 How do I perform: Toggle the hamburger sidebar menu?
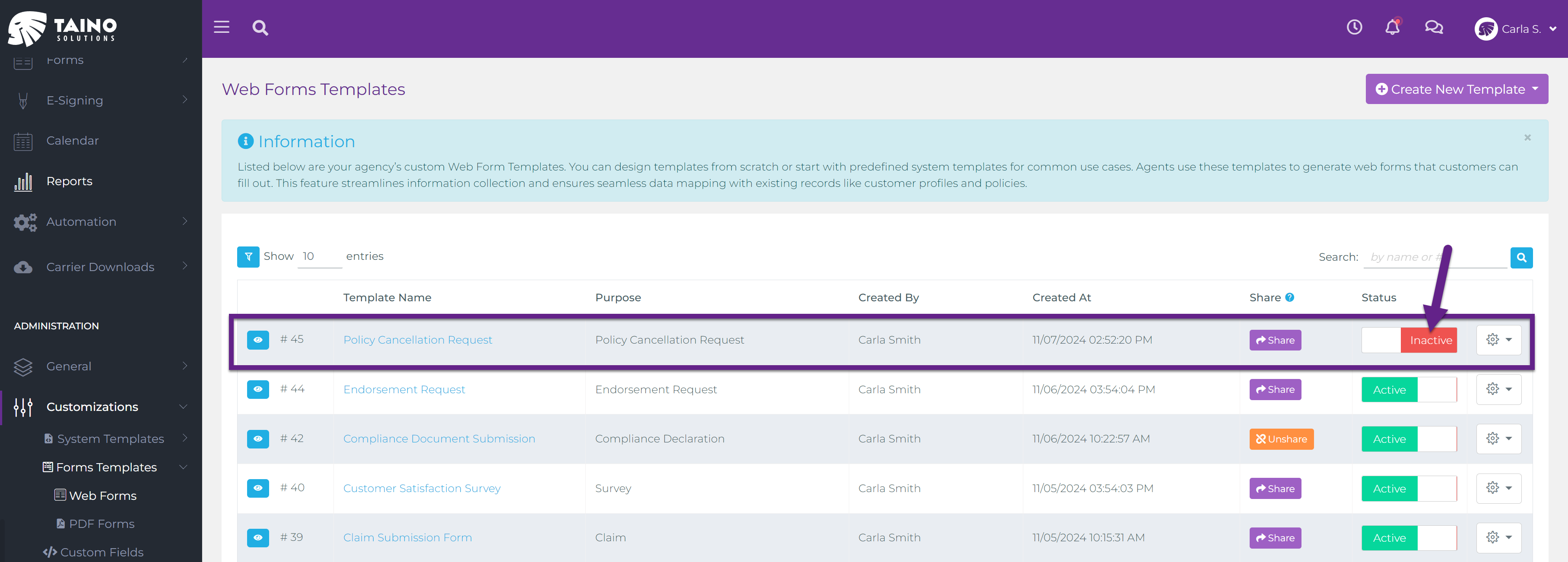[222, 27]
